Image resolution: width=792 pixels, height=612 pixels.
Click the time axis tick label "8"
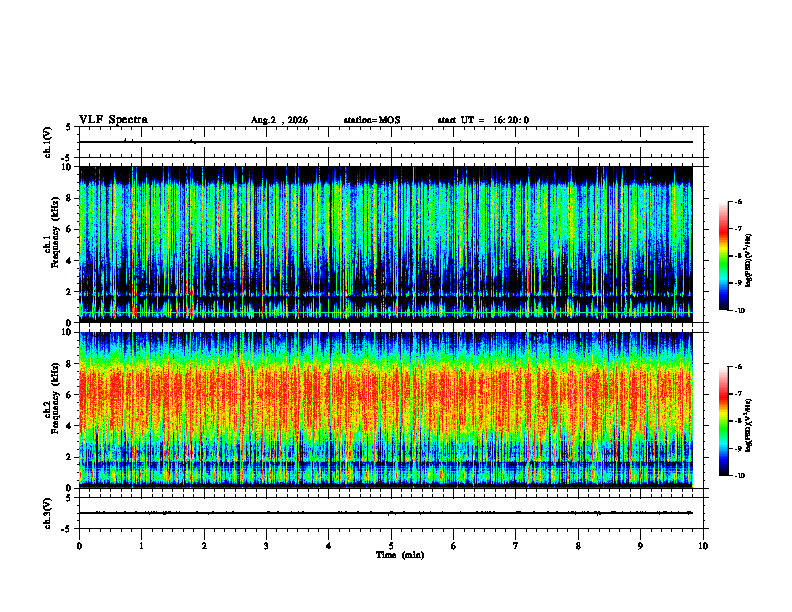[x=578, y=546]
